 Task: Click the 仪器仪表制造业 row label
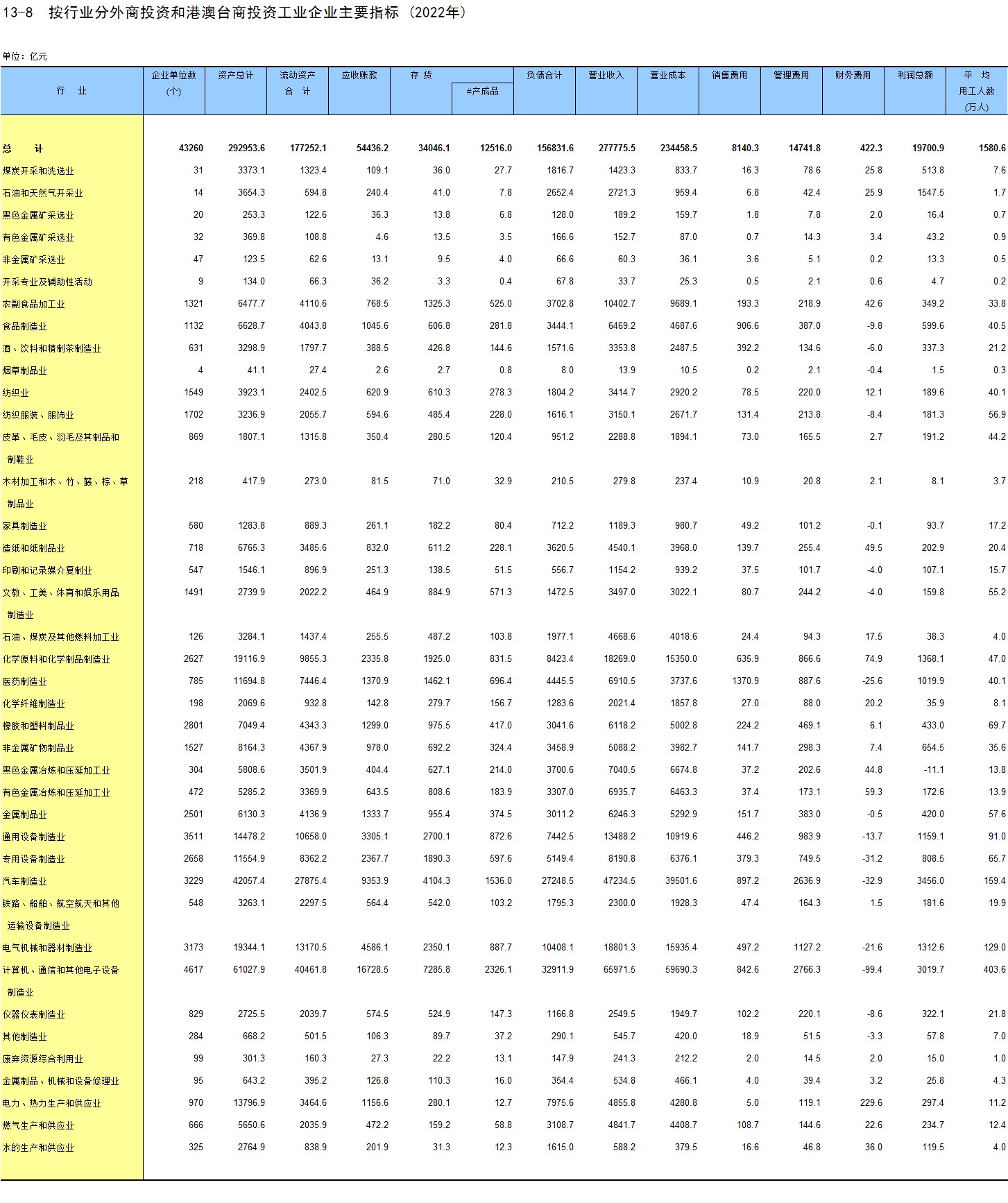[x=34, y=1014]
